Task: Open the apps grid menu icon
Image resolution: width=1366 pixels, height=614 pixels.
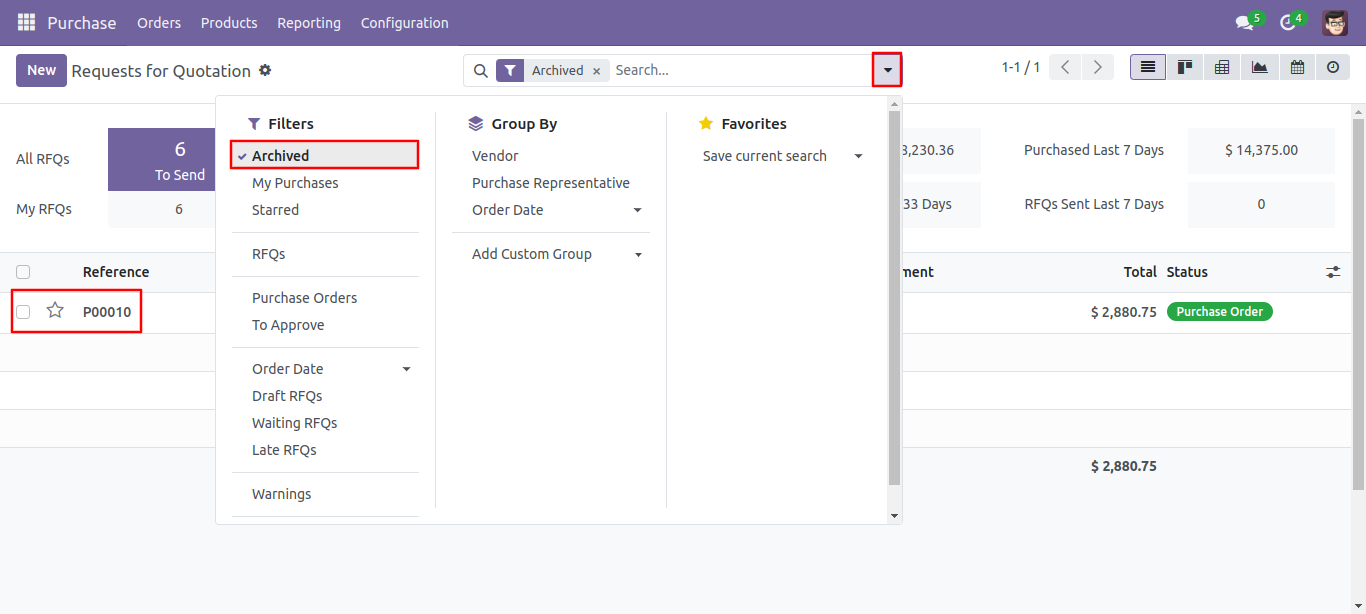Action: [26, 22]
